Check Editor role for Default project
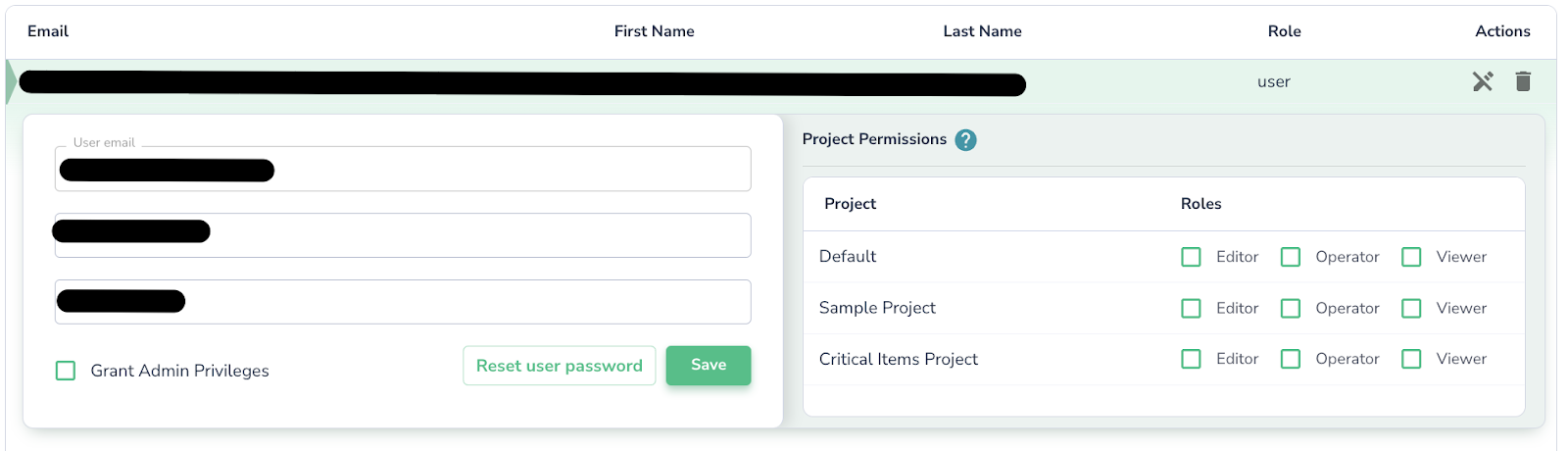Screen dimensions: 1568x451 pyautogui.click(x=1191, y=257)
